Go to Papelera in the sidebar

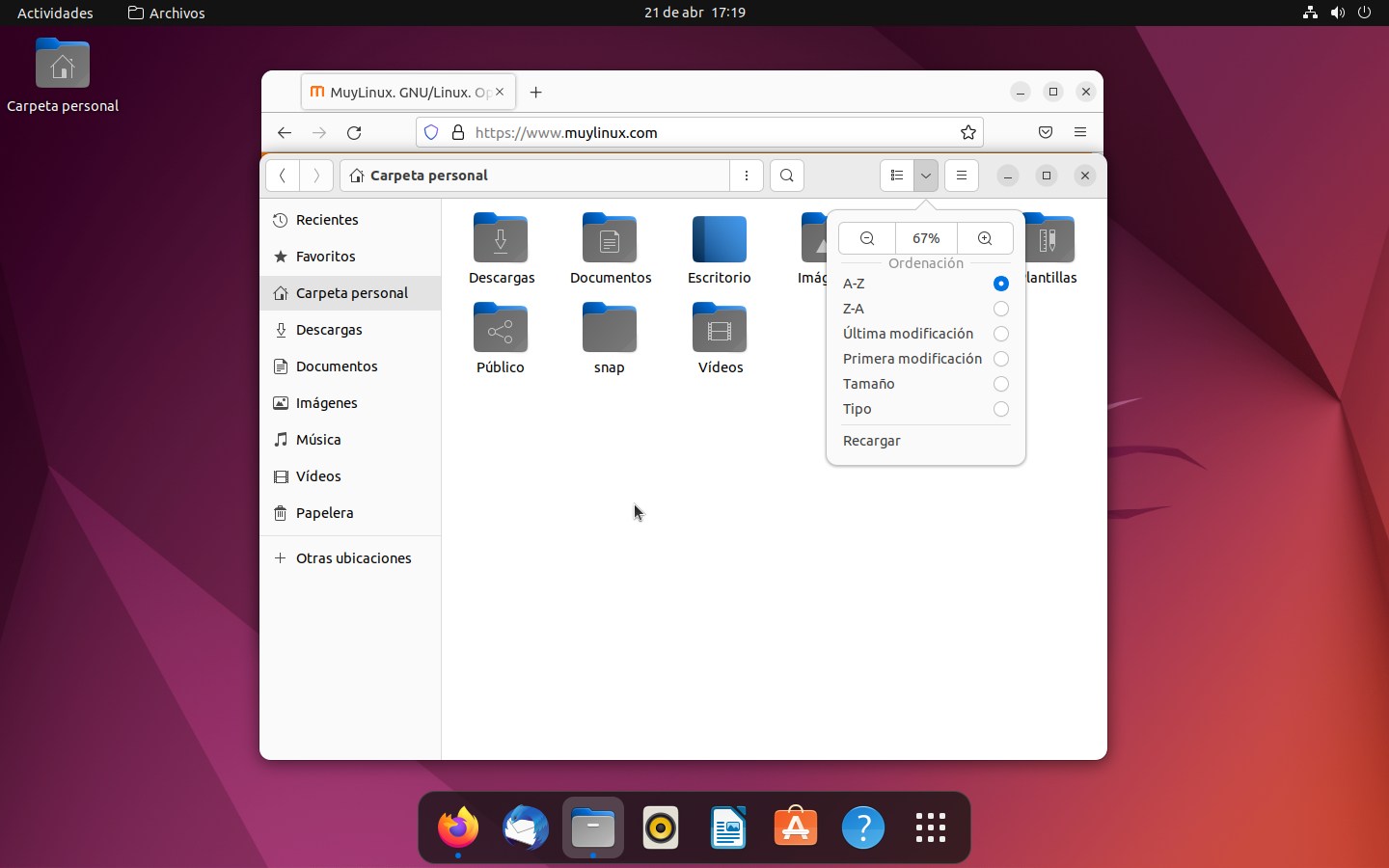(324, 513)
